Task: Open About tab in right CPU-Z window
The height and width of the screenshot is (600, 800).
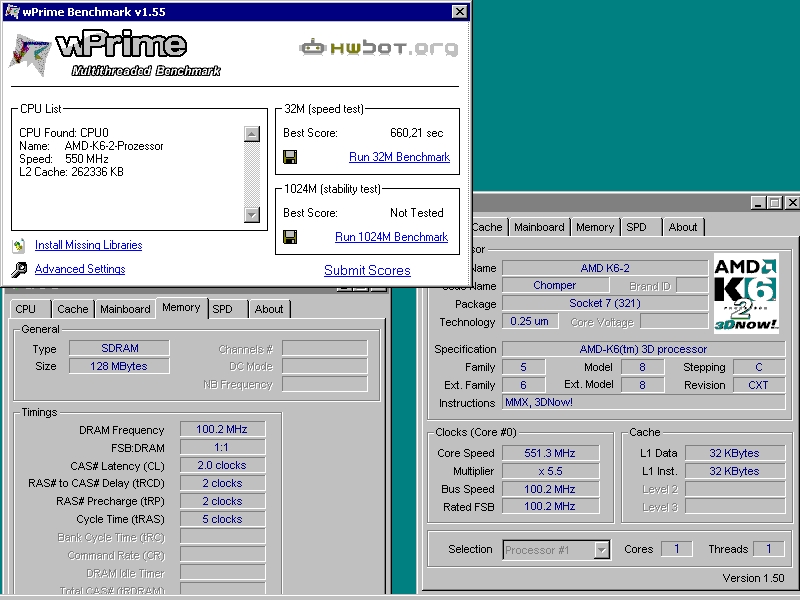Action: 683,227
